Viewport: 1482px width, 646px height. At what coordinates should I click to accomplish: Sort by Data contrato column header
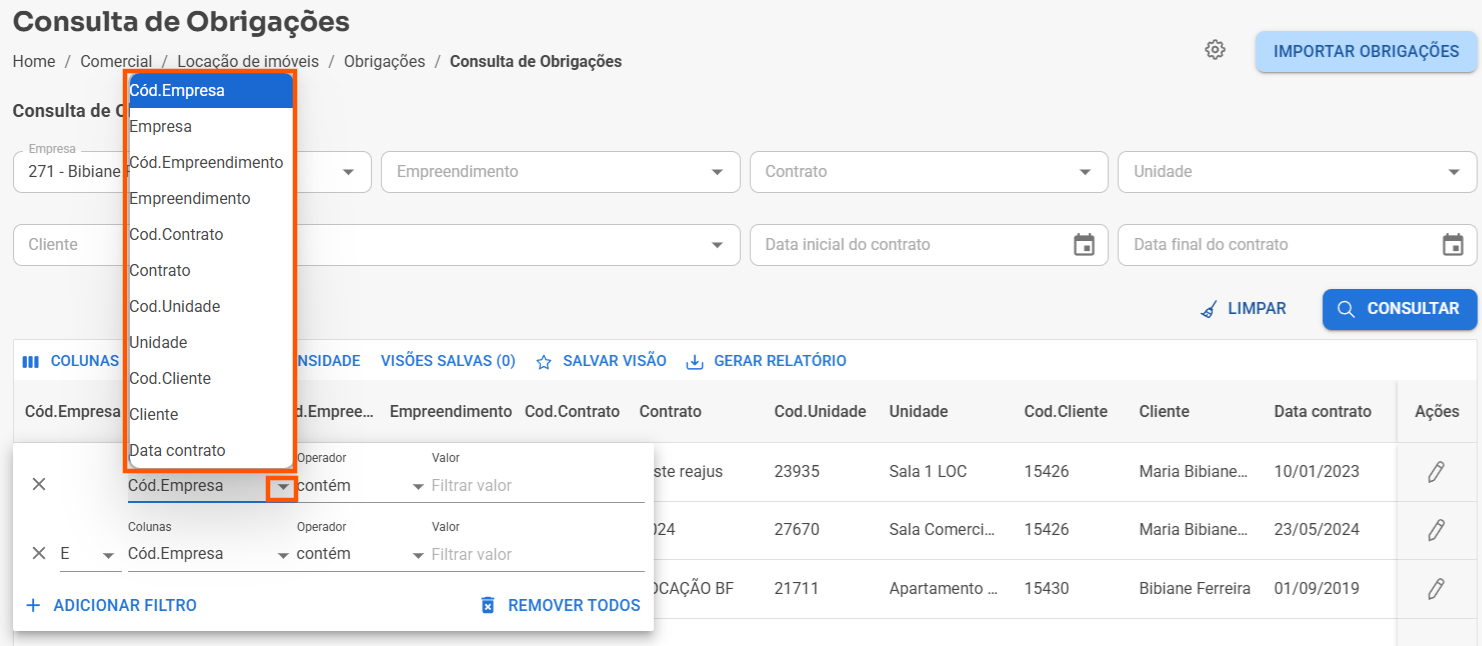[1322, 412]
